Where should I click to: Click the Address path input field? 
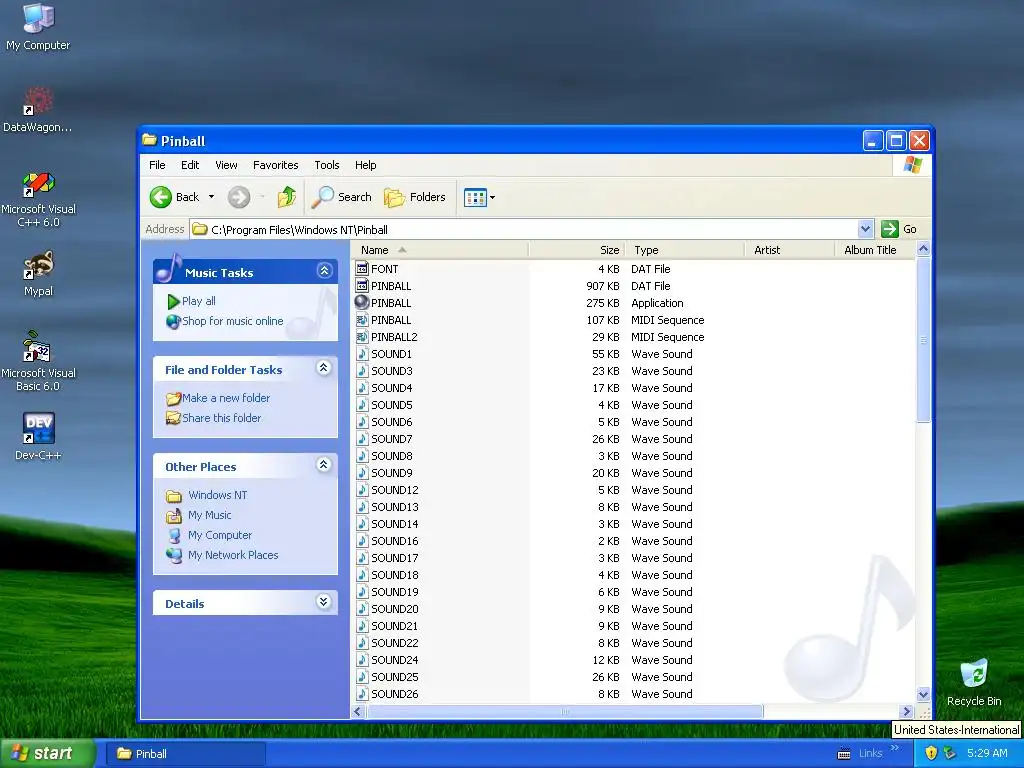pos(533,229)
